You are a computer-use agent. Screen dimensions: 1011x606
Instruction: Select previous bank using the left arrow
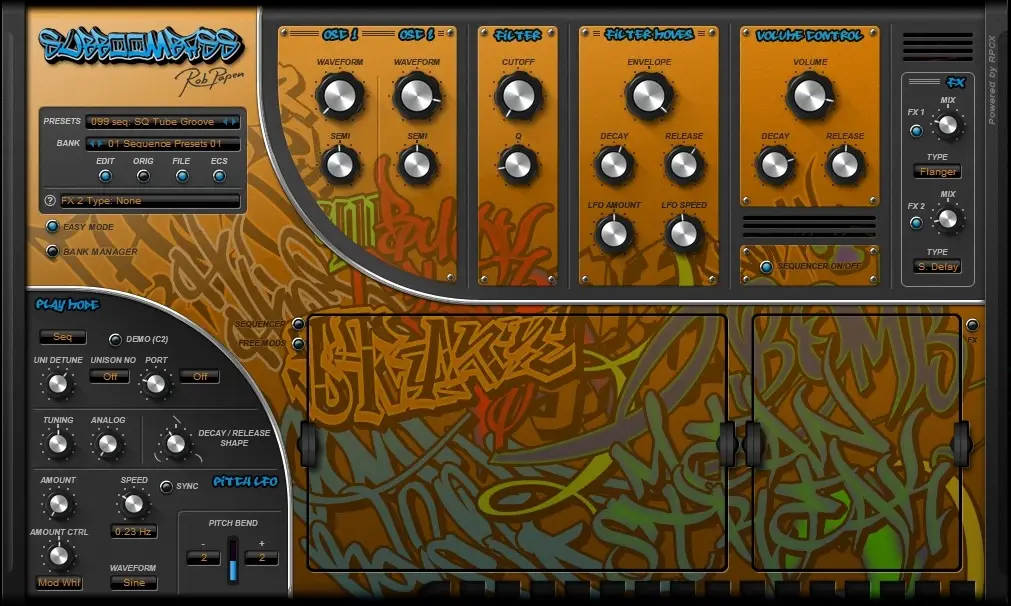point(92,143)
